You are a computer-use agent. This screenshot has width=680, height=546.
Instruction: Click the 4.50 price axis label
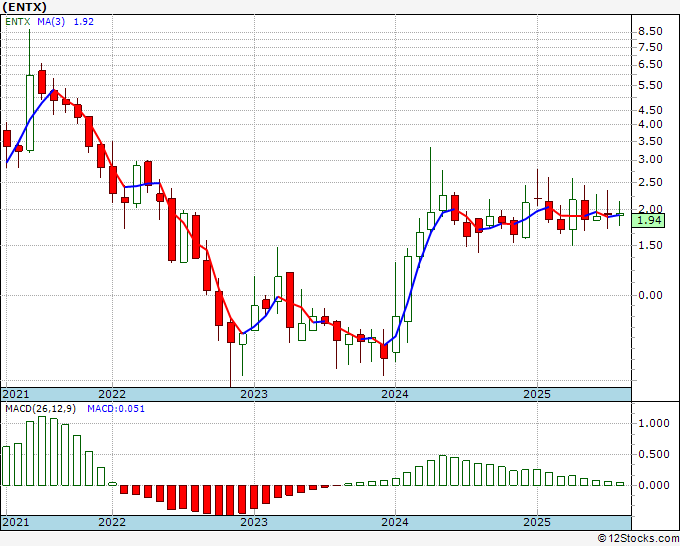click(x=651, y=110)
